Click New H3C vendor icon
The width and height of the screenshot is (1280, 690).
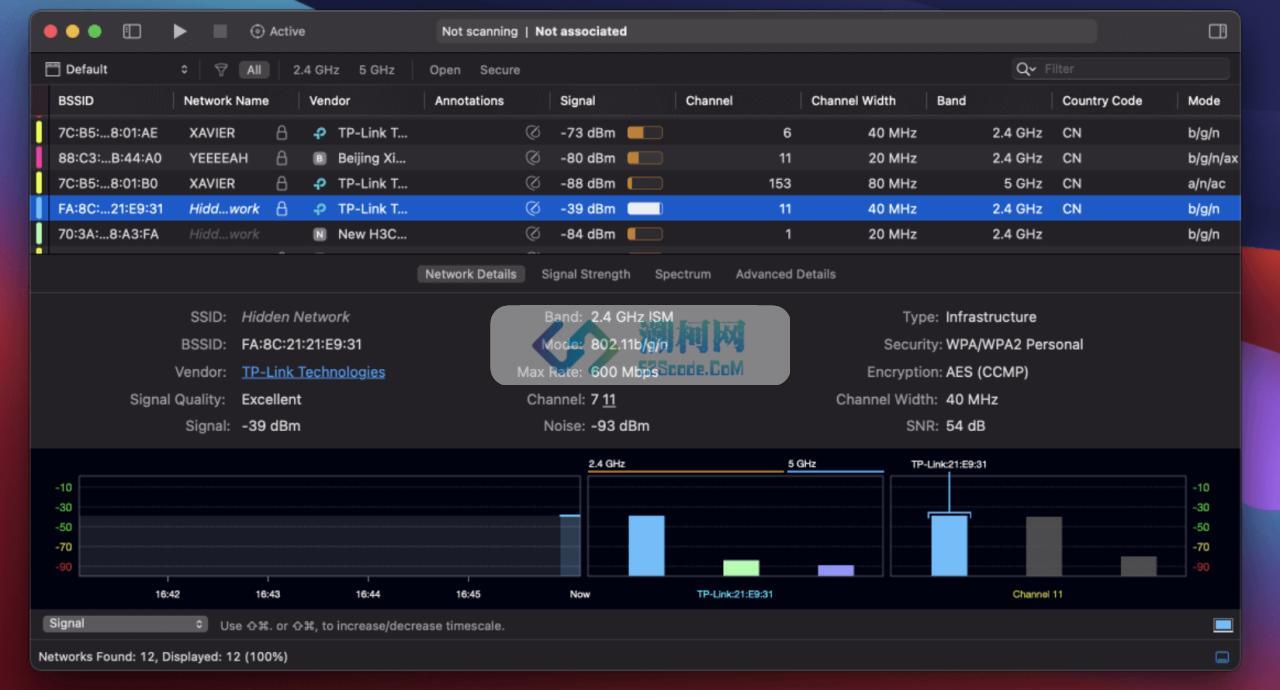[320, 234]
